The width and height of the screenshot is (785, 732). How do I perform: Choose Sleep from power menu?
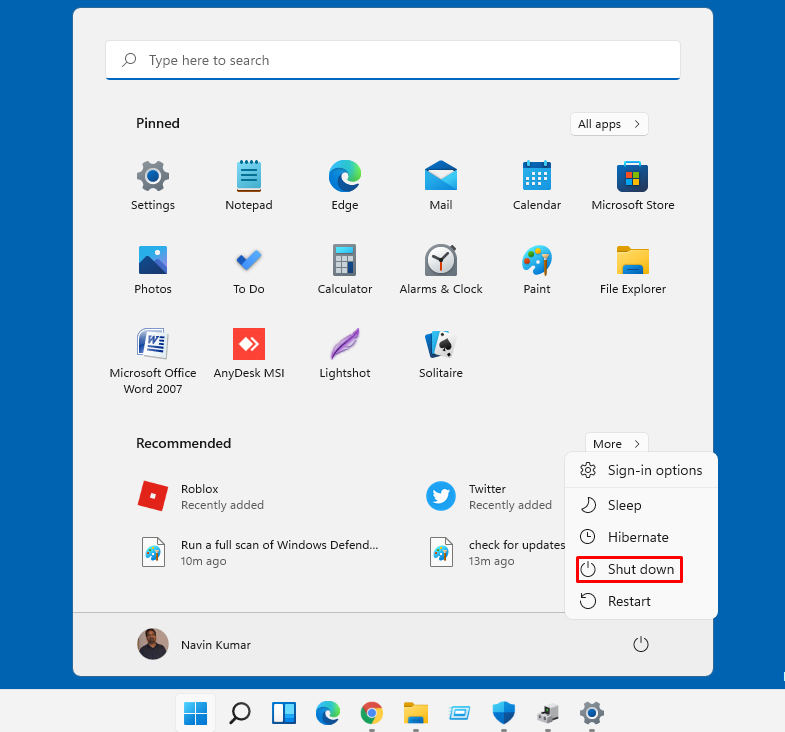pos(641,505)
